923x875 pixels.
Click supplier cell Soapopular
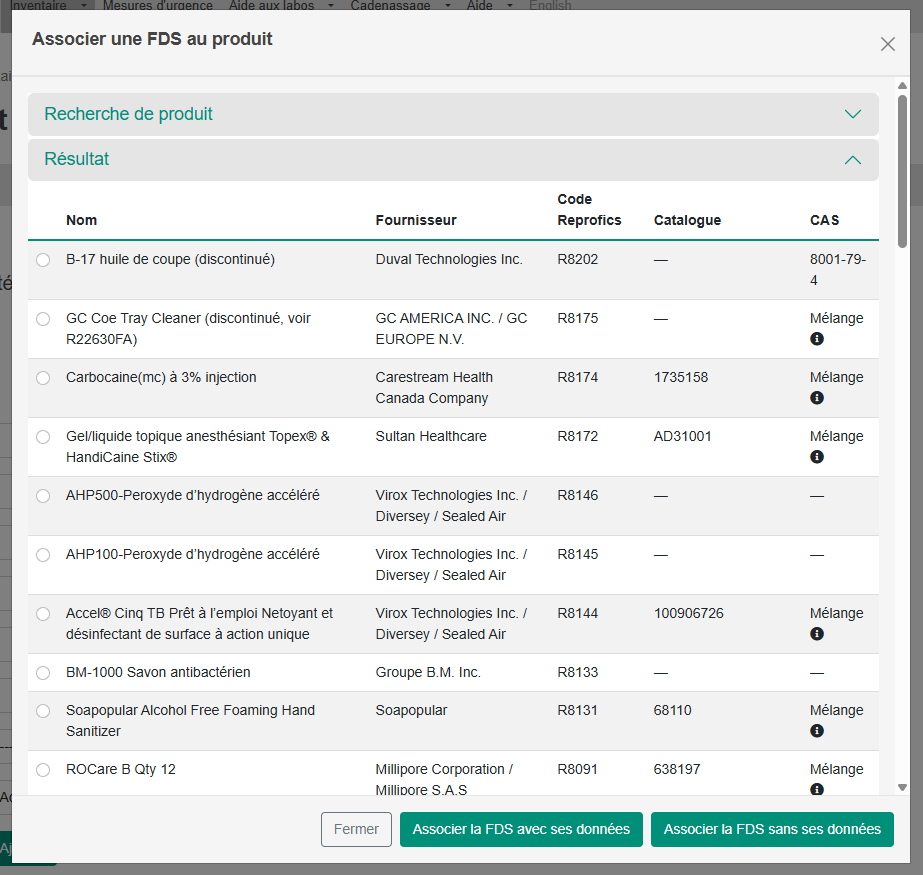(411, 711)
